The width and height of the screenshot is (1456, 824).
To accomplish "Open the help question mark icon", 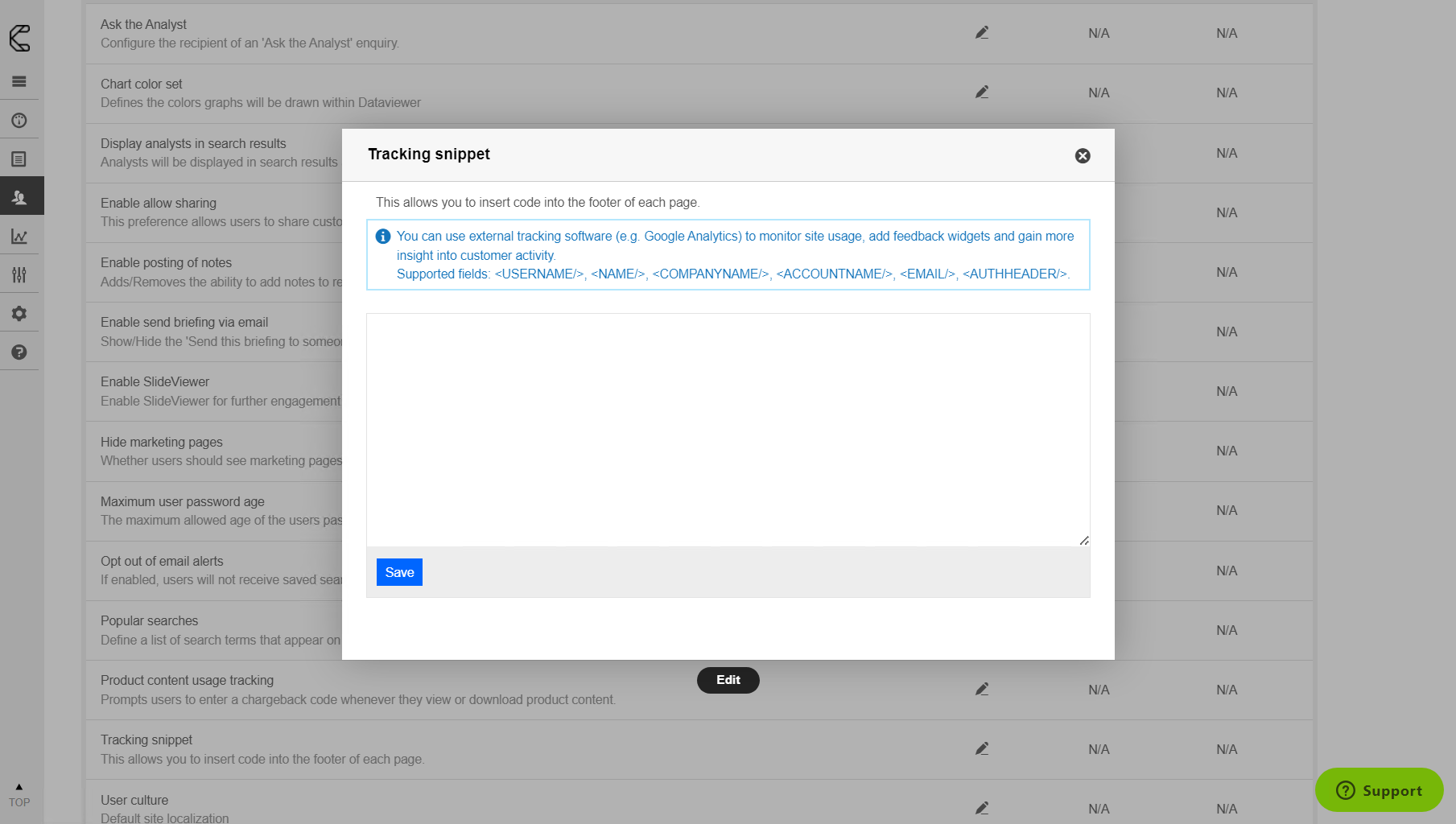I will click(x=20, y=351).
